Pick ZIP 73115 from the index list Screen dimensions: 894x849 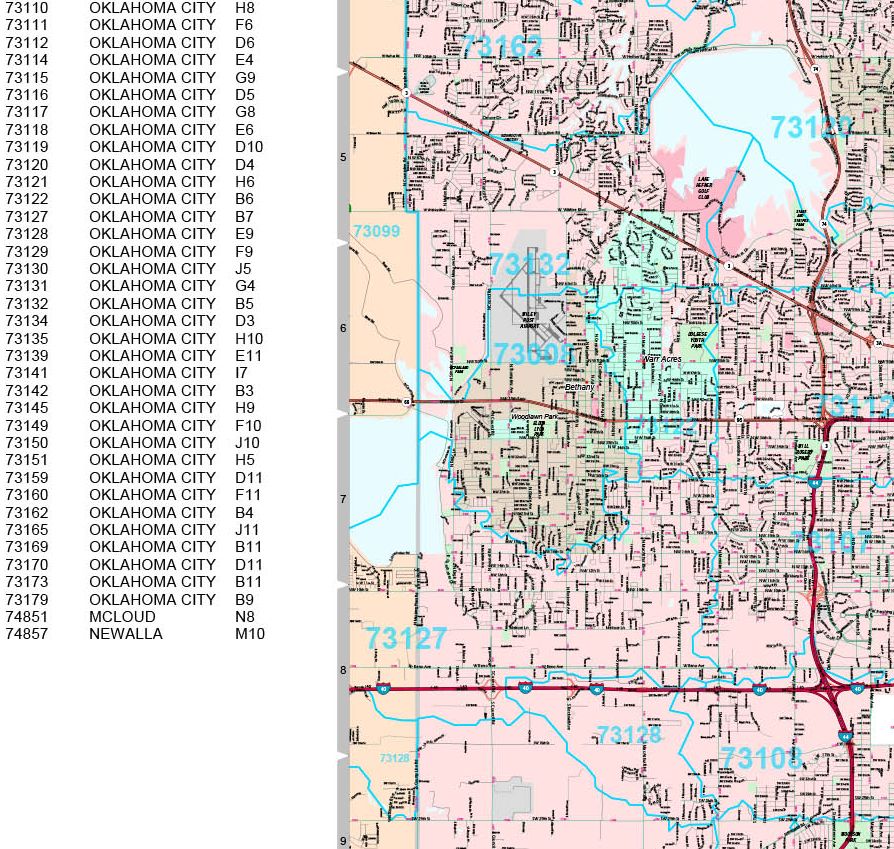[x=27, y=78]
